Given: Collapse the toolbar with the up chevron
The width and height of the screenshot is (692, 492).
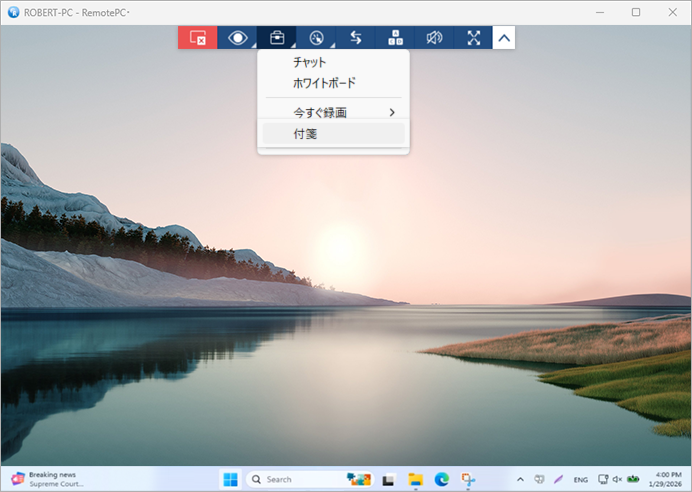Looking at the screenshot, I should pos(504,38).
